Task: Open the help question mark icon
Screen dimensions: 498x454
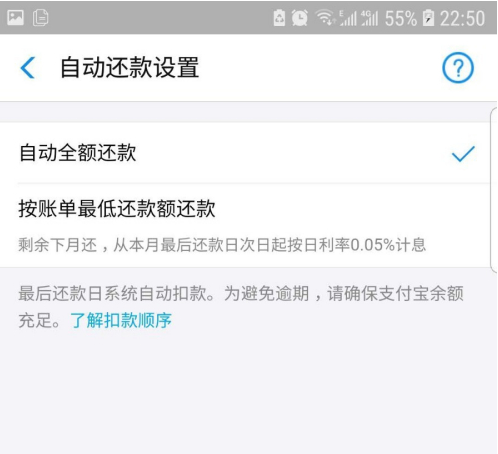Action: point(458,68)
